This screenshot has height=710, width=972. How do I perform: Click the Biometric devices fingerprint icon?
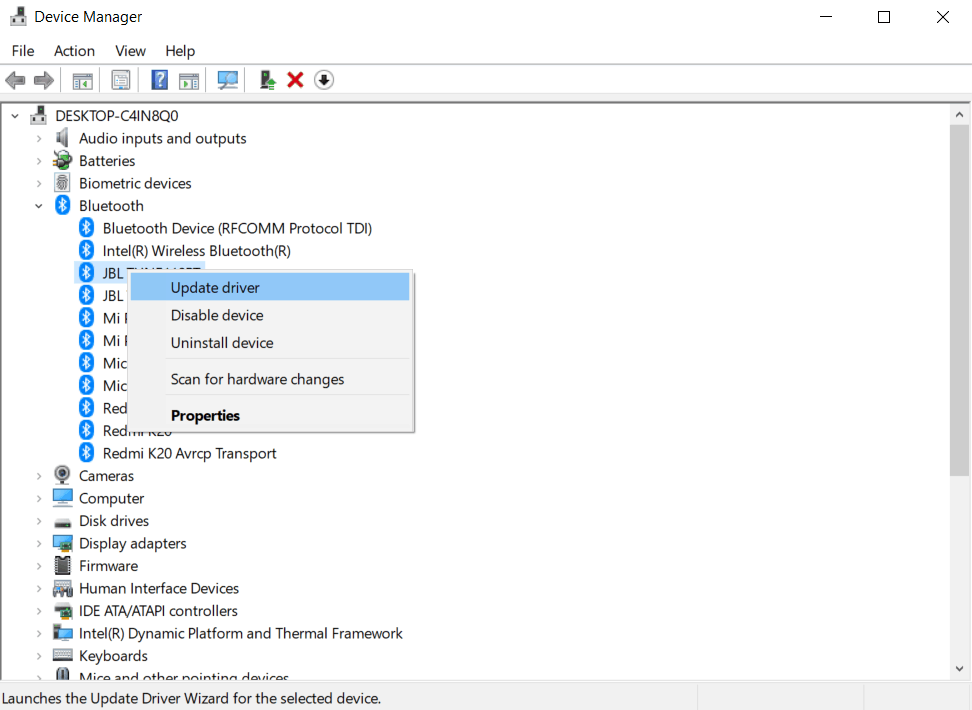click(62, 183)
